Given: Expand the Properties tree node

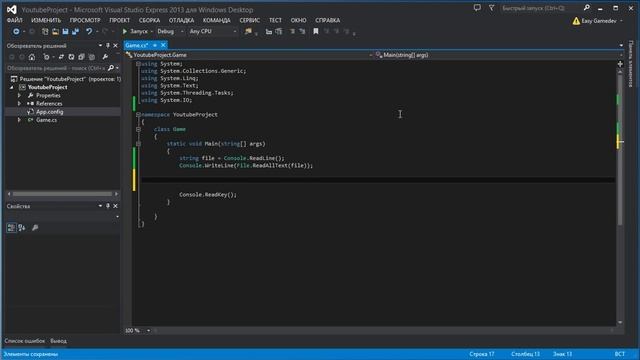Looking at the screenshot, I should 19,96.
